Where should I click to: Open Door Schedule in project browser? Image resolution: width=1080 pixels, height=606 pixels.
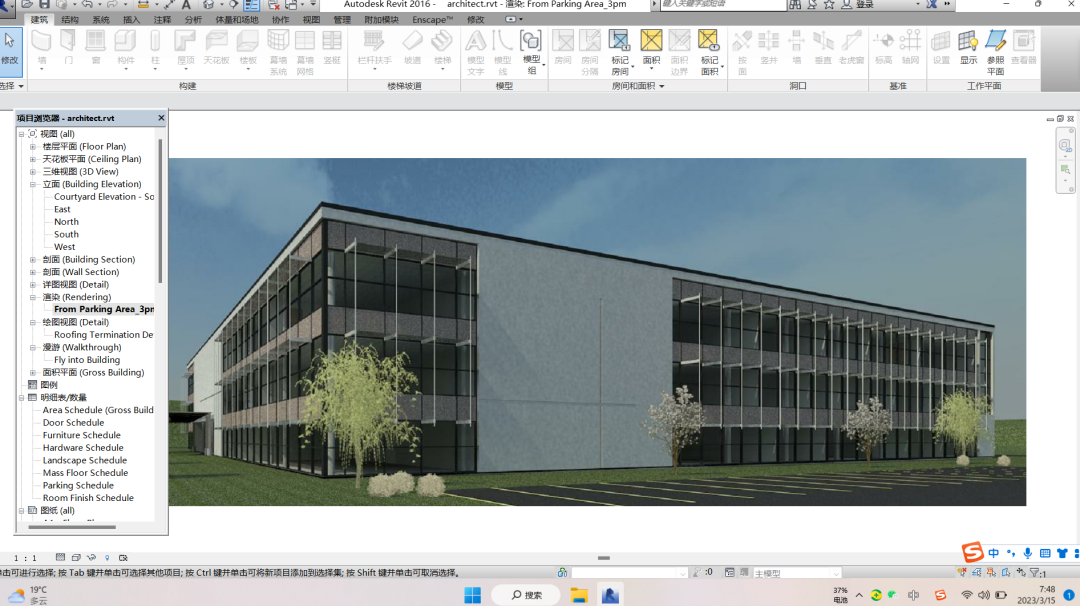point(73,423)
